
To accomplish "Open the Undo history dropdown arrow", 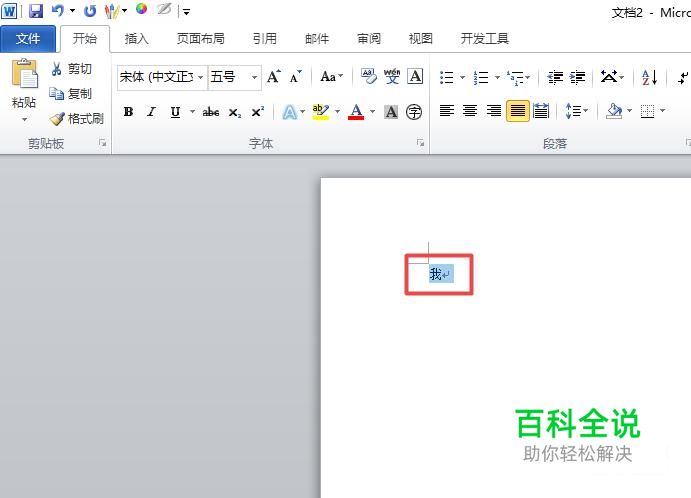I will pyautogui.click(x=72, y=11).
